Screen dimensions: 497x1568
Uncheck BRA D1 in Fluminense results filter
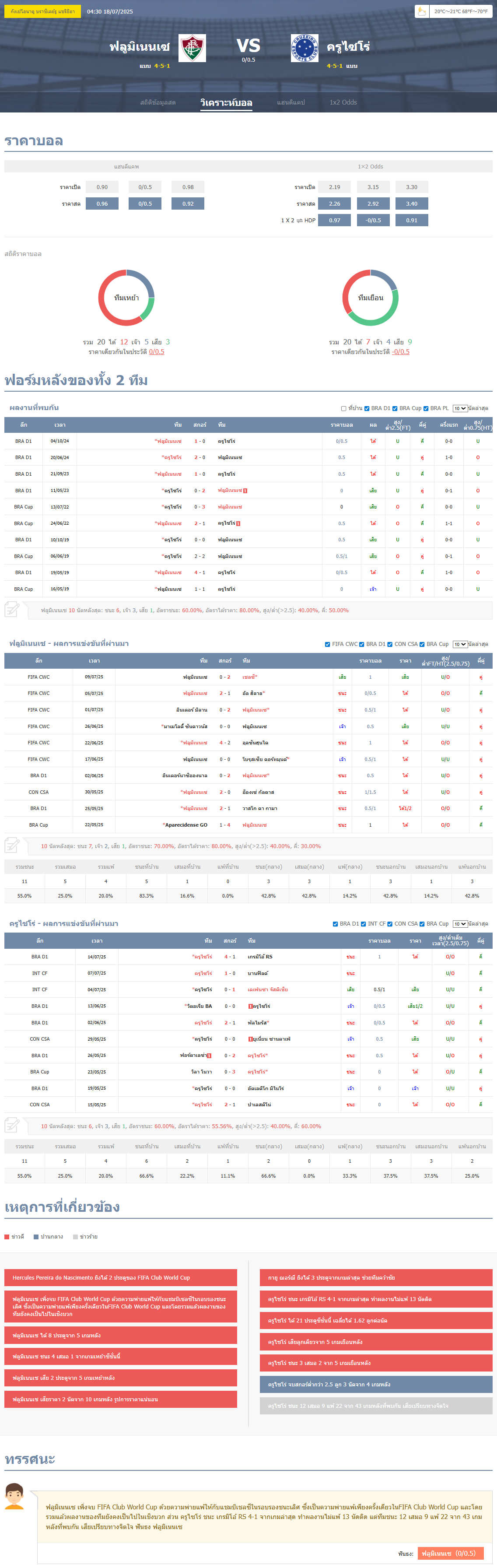point(362,644)
